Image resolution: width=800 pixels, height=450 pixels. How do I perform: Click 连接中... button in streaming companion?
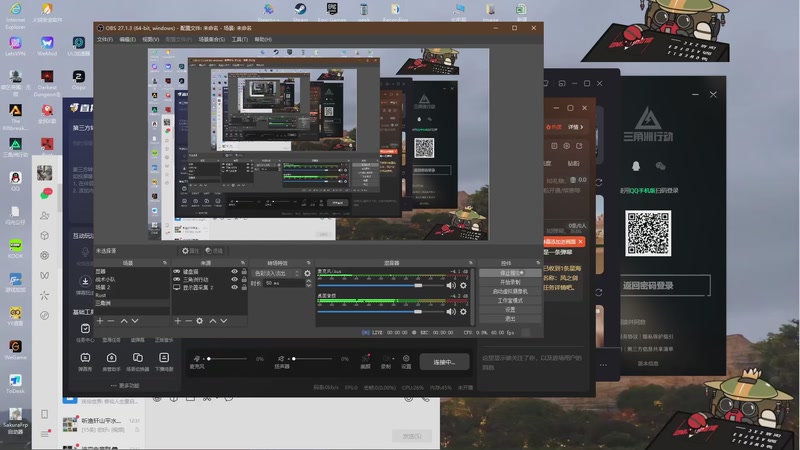(x=444, y=362)
